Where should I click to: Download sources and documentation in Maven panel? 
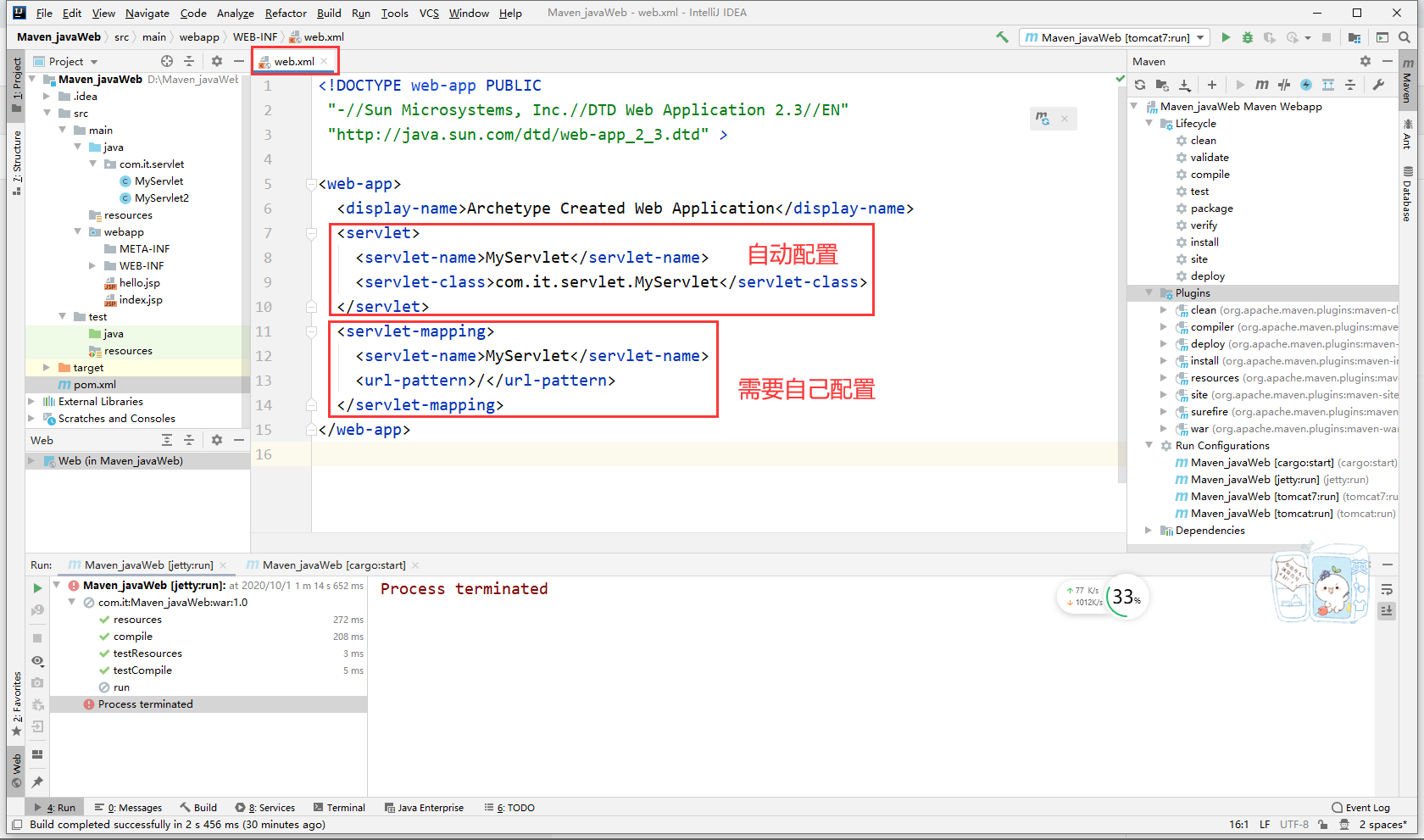1184,85
